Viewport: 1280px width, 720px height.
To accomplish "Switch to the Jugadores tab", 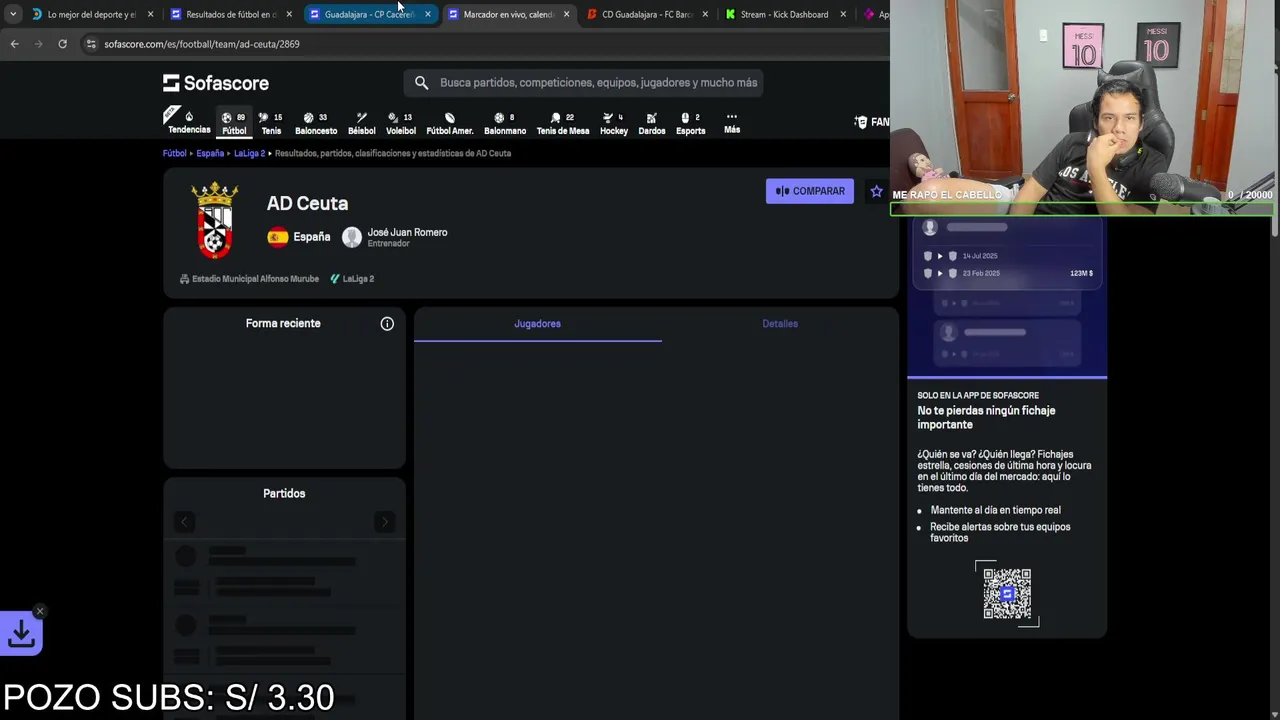I will point(537,324).
